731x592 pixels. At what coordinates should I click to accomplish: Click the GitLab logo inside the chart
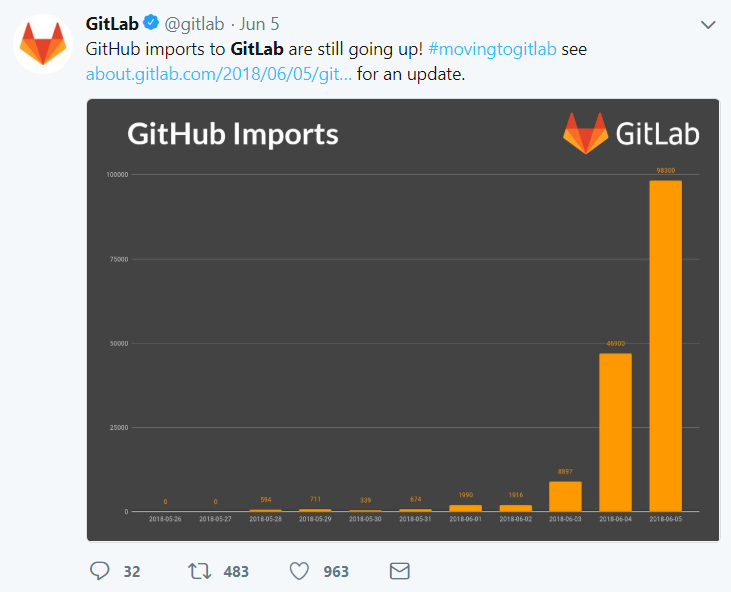point(631,133)
